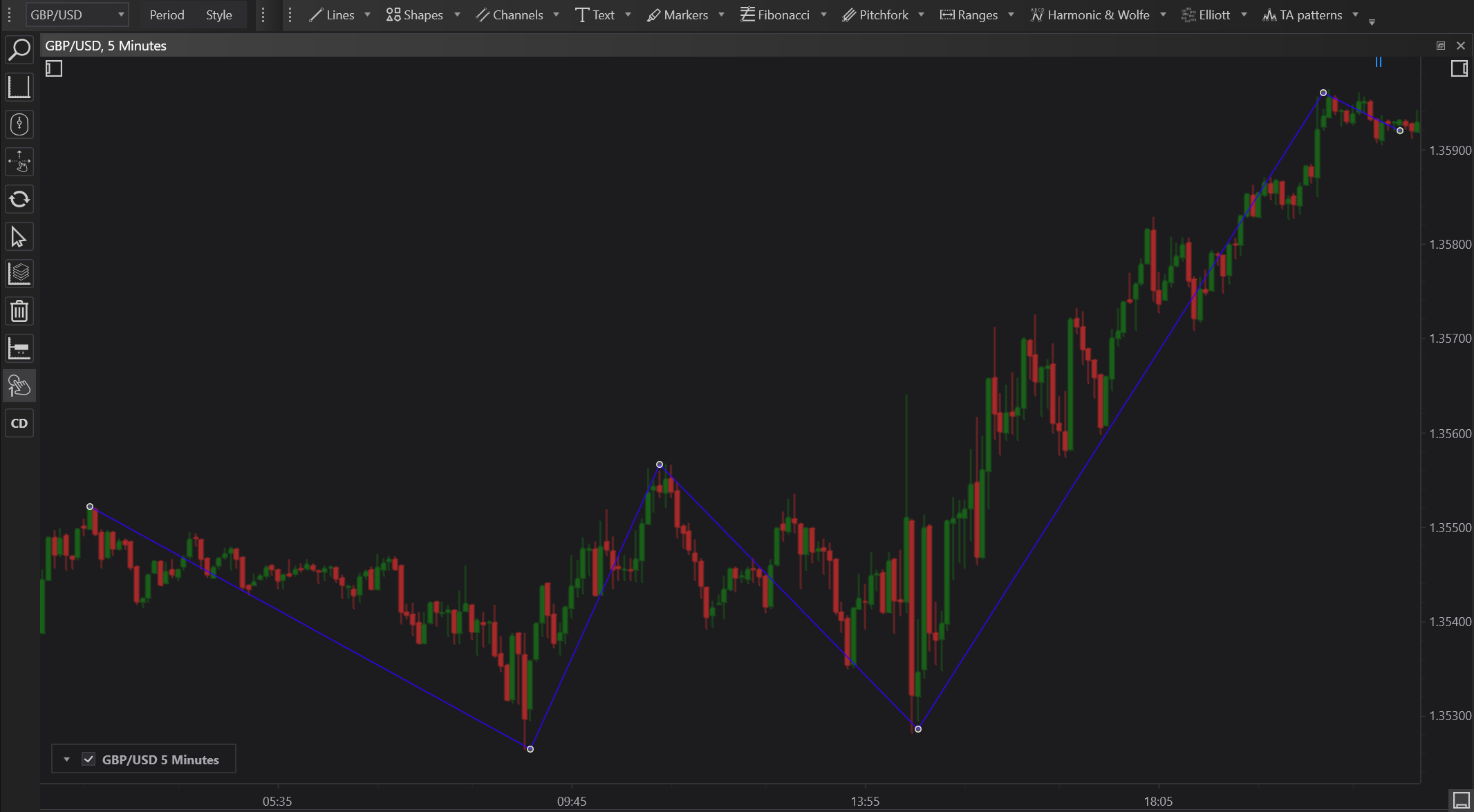Image resolution: width=1474 pixels, height=812 pixels.
Task: Open the layers stack icon
Action: click(x=19, y=274)
